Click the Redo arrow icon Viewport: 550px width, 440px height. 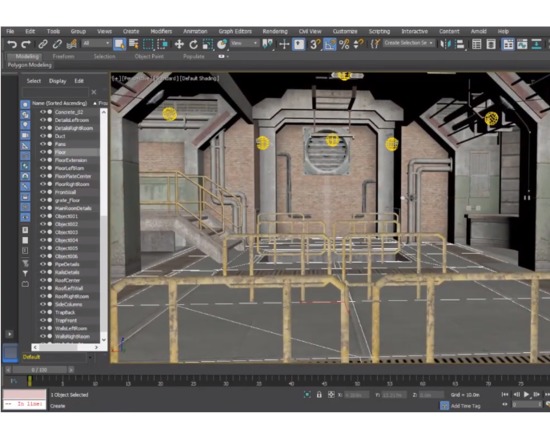[x=26, y=44]
